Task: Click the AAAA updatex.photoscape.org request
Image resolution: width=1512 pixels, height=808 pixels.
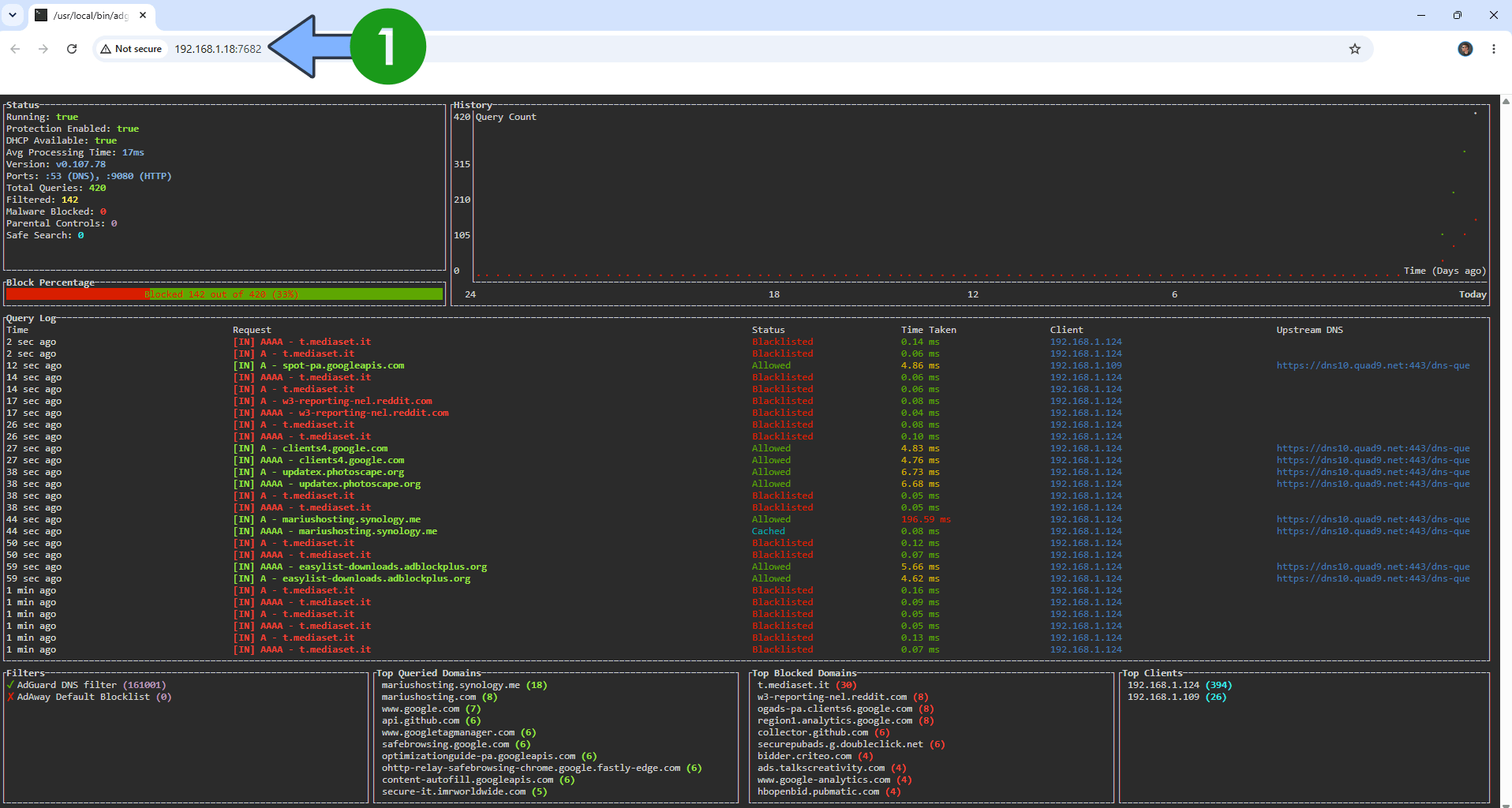Action: (x=327, y=484)
